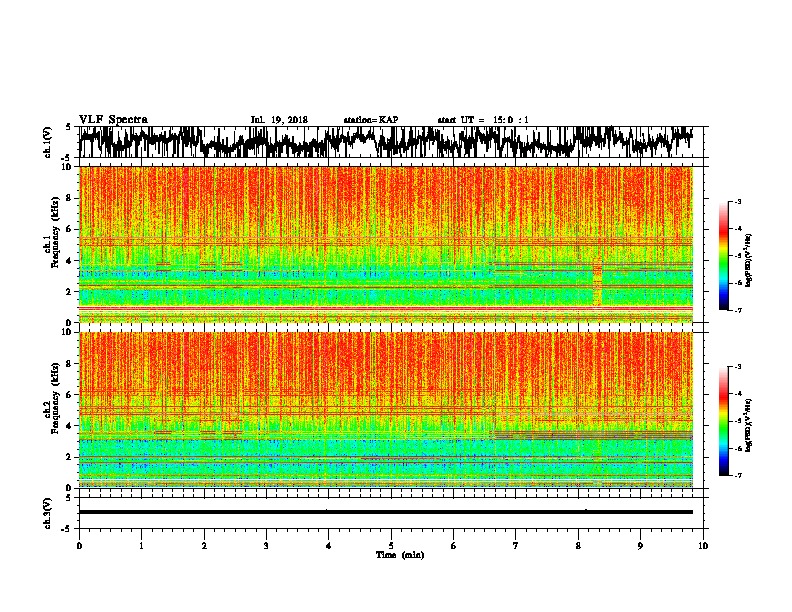The image size is (792, 612).
Task: Click the broadband burst in ch.1 spectrogram
Action: point(598,280)
